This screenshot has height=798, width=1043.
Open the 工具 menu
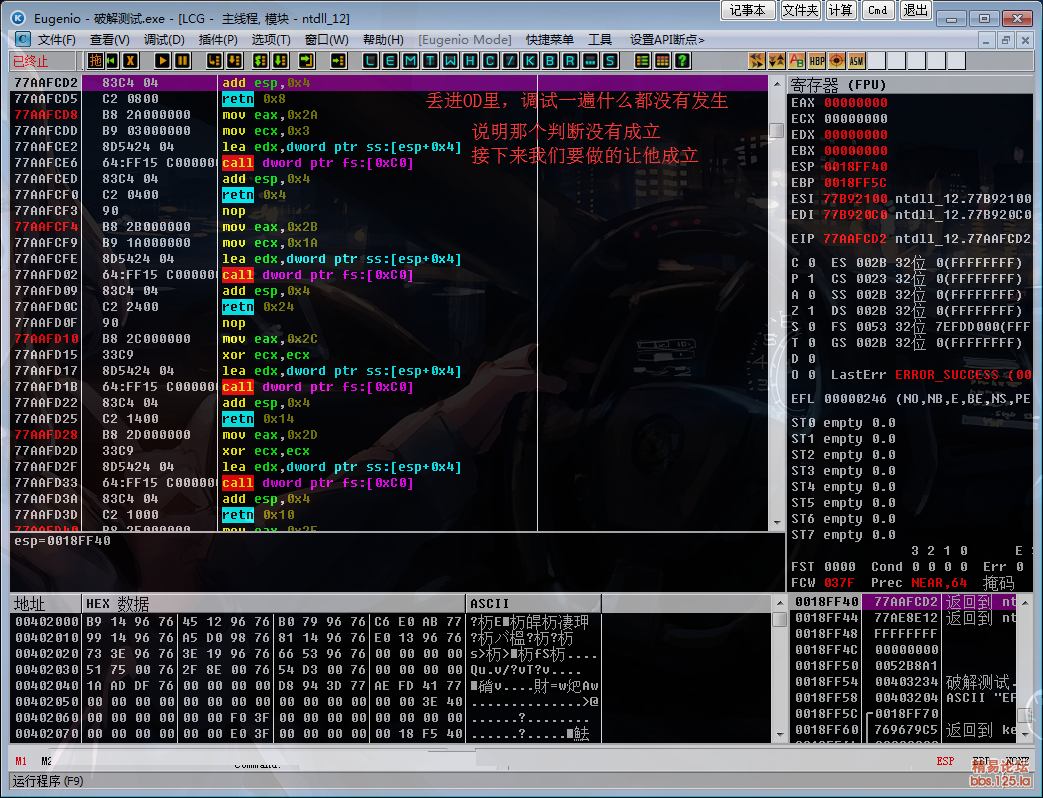pyautogui.click(x=600, y=40)
